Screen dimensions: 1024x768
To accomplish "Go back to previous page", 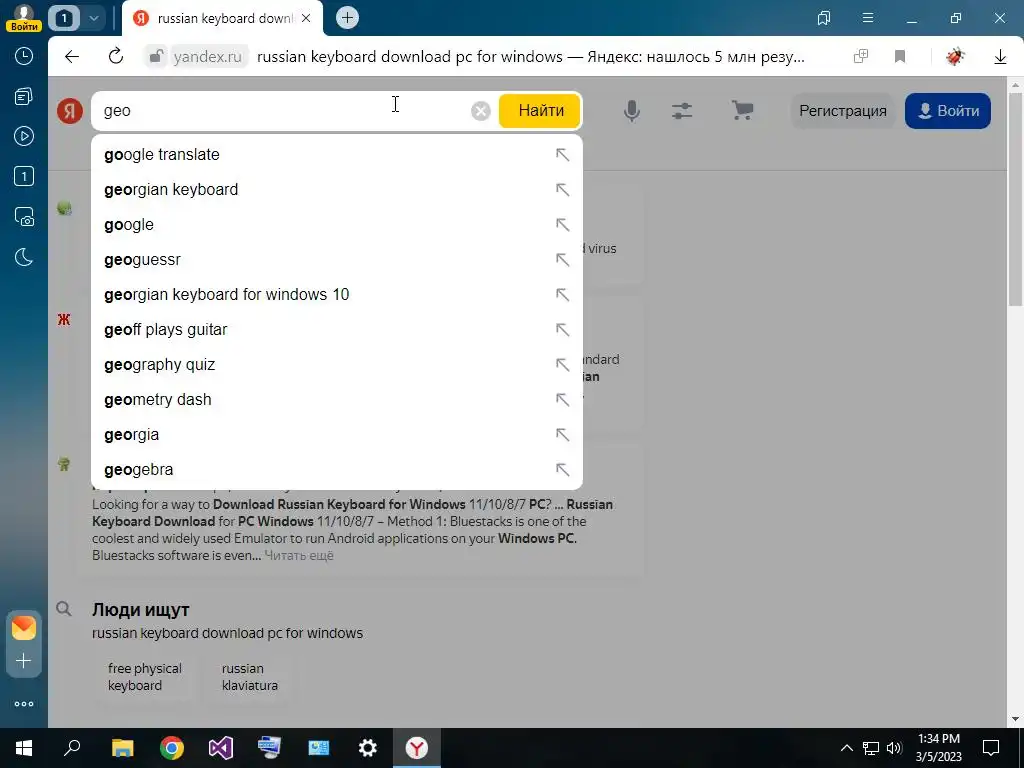I will pyautogui.click(x=72, y=57).
